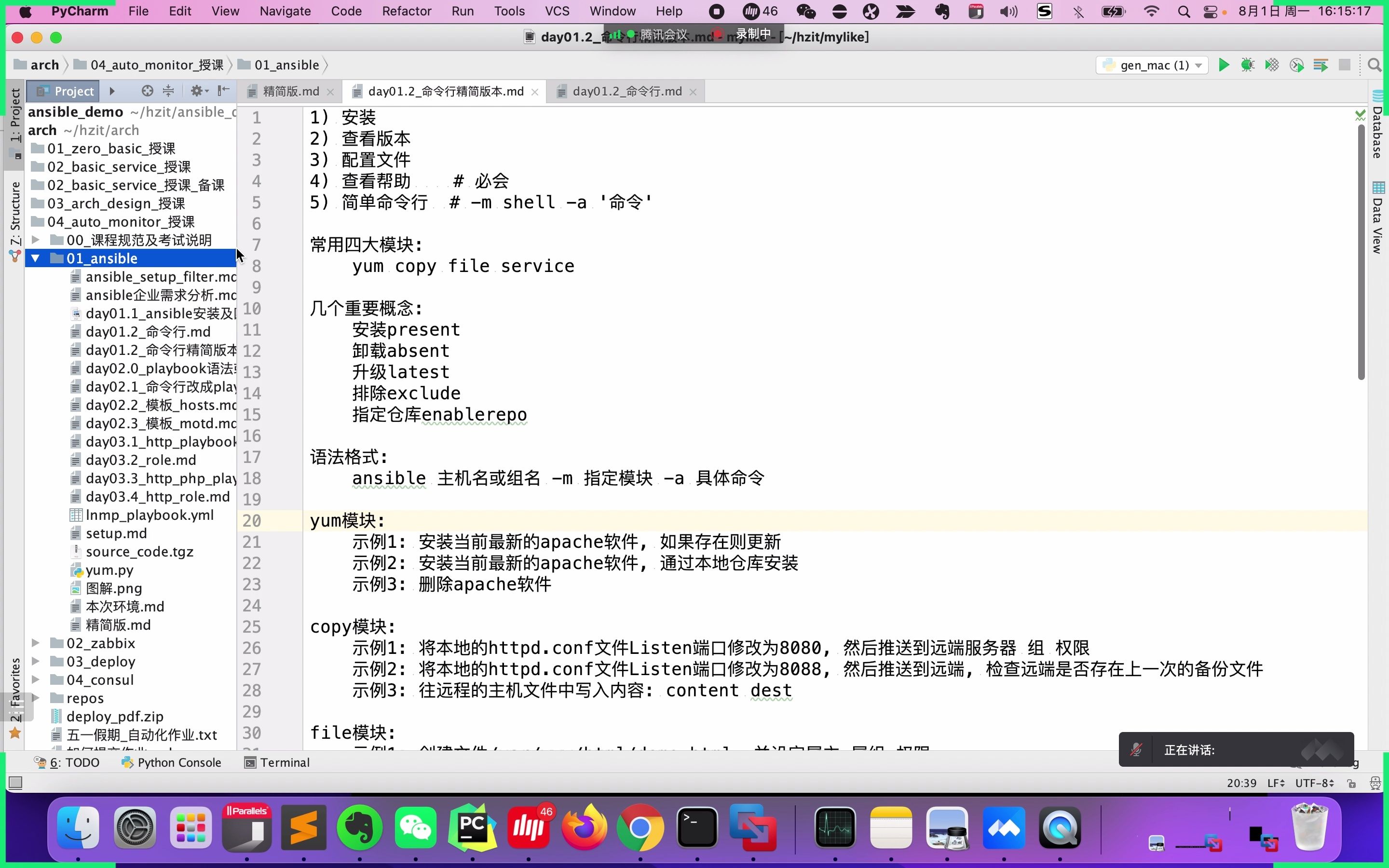Expand the 02_zabbix folder
The width and height of the screenshot is (1389, 868).
click(x=37, y=643)
